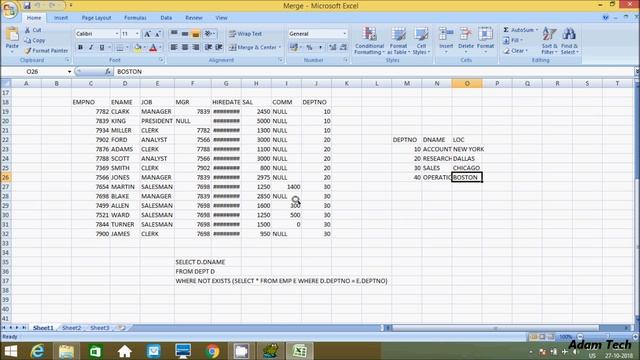Open the Font name dropdown
Viewport: 640px width, 360px height.
117,34
